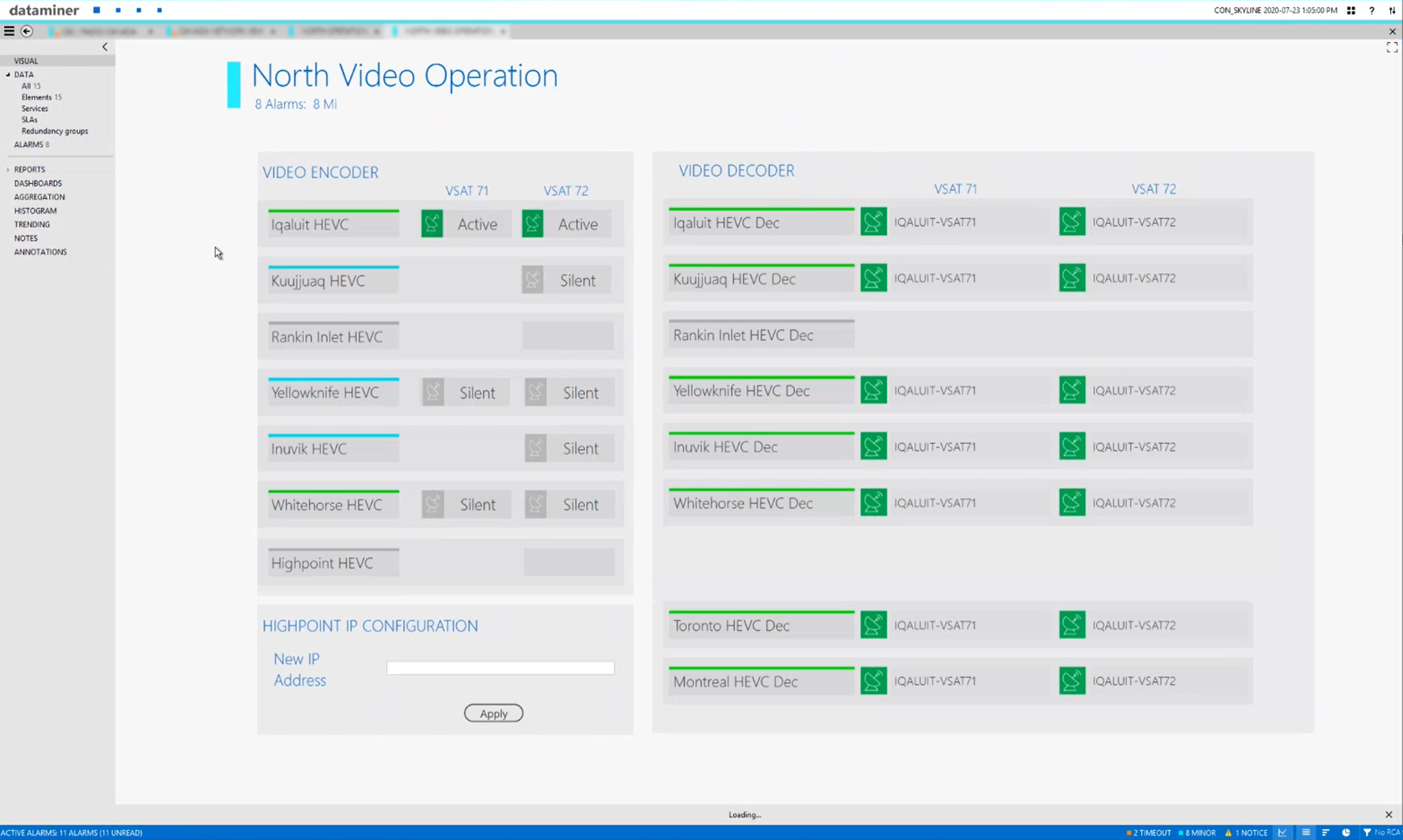
Task: Click the pie chart icon in status bar
Action: click(1346, 832)
